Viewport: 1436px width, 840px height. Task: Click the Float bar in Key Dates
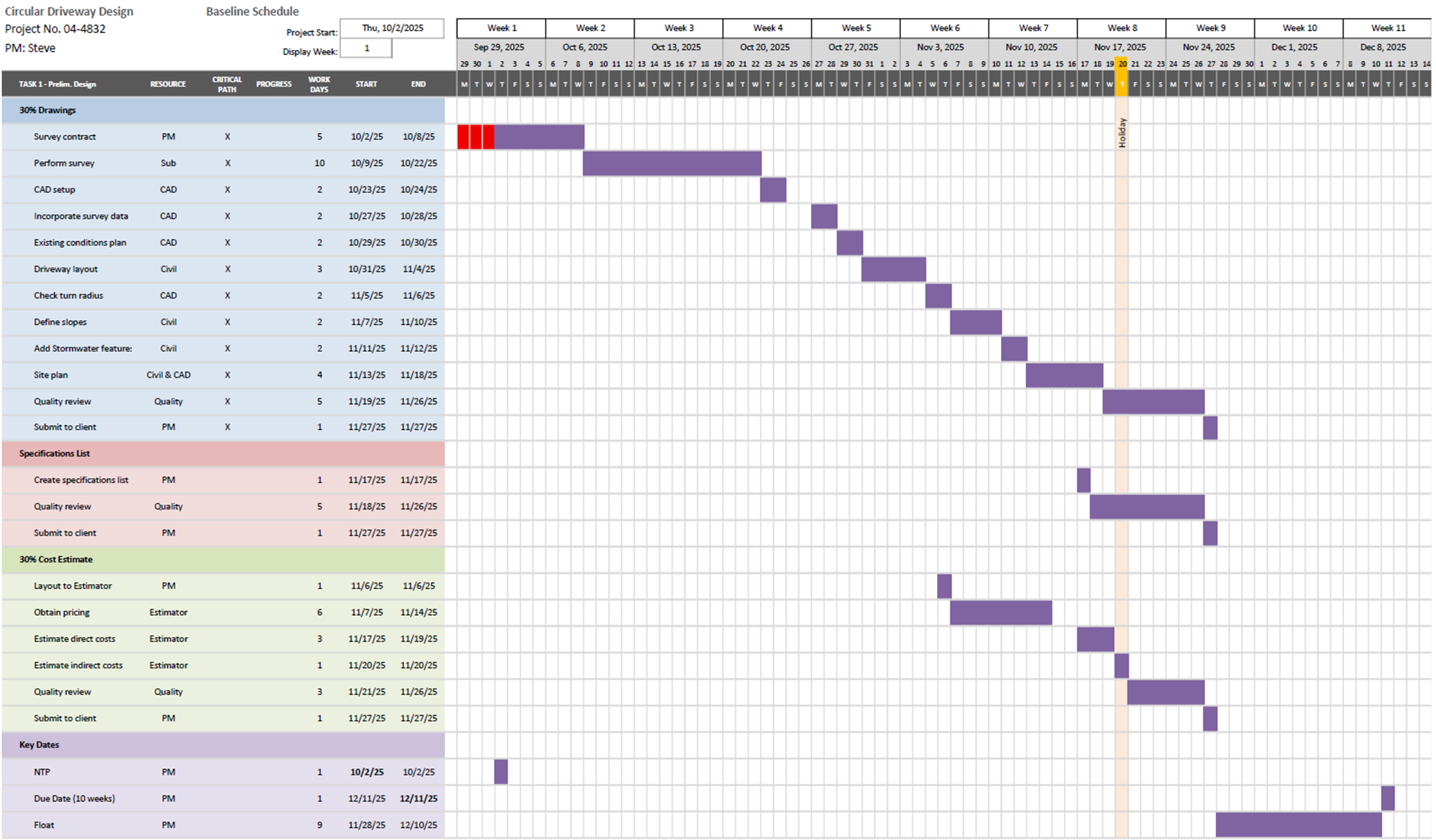click(1298, 825)
